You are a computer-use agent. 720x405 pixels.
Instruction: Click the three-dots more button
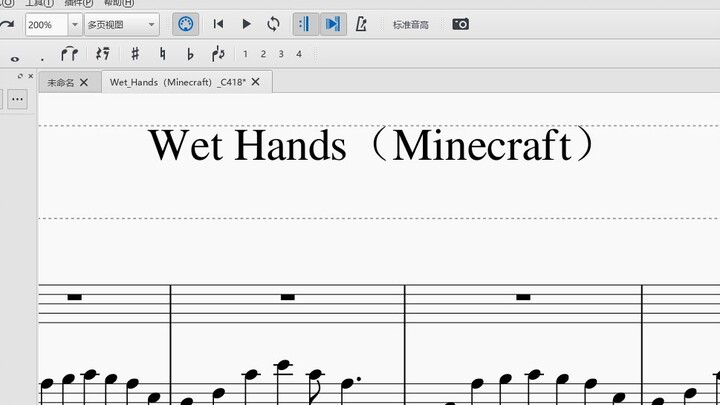17,99
